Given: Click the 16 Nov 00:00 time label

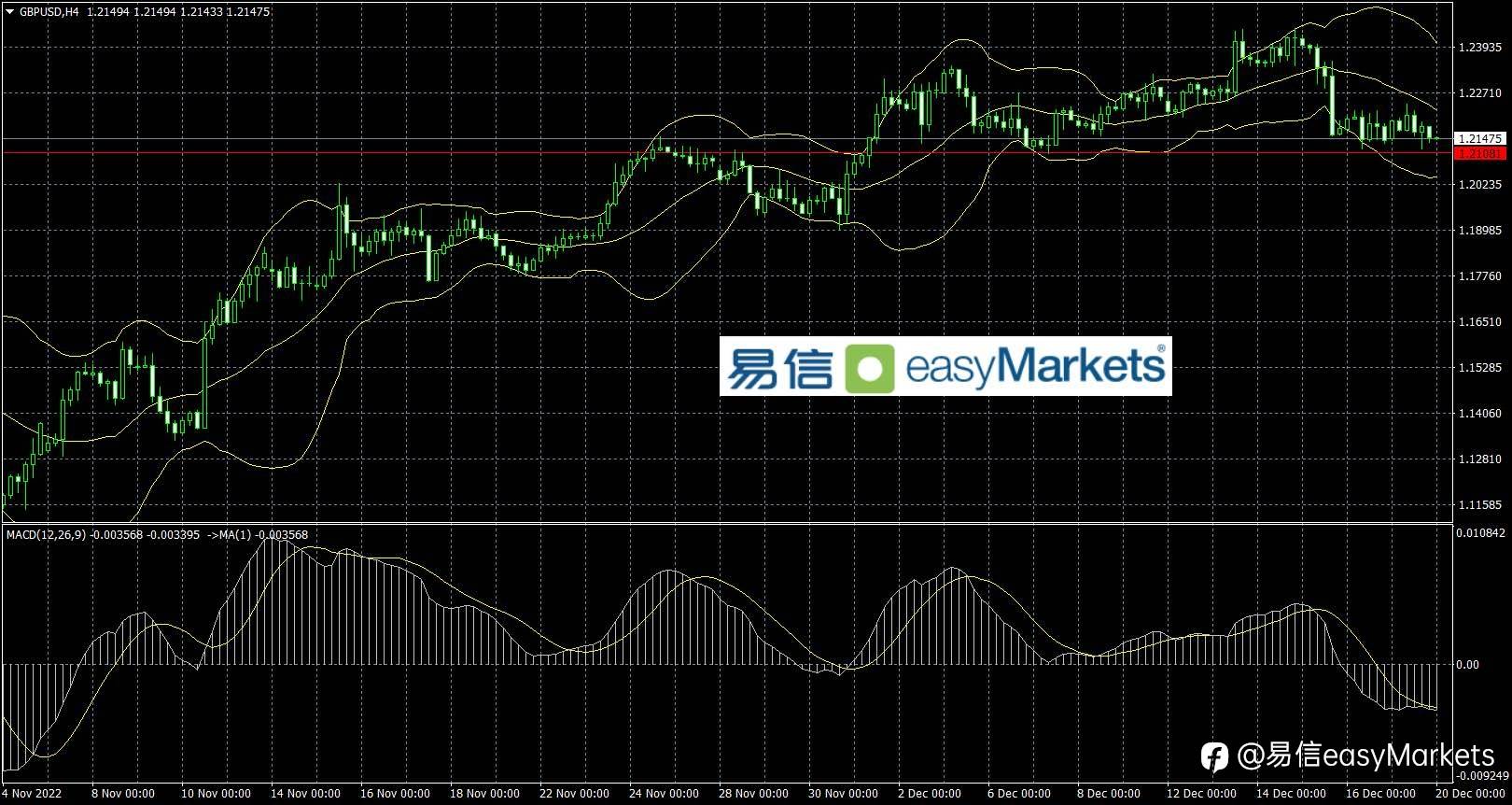Looking at the screenshot, I should pyautogui.click(x=395, y=794).
